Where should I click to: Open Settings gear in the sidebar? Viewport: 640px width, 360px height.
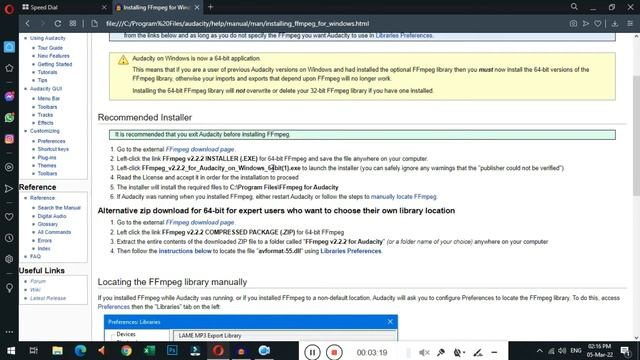[x=9, y=259]
